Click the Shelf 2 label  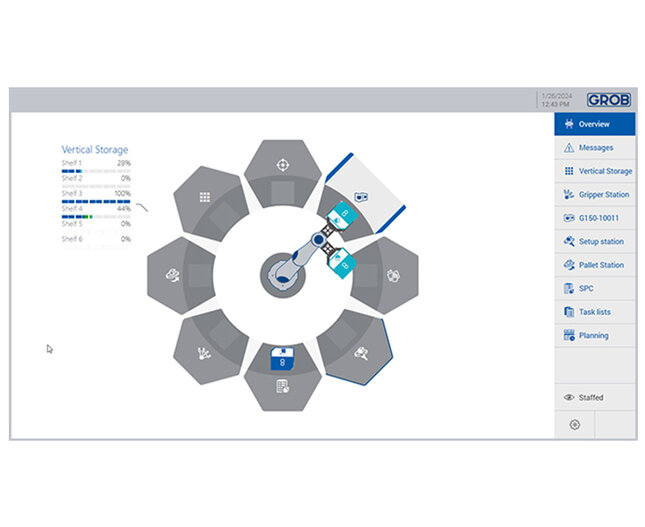[x=72, y=178]
